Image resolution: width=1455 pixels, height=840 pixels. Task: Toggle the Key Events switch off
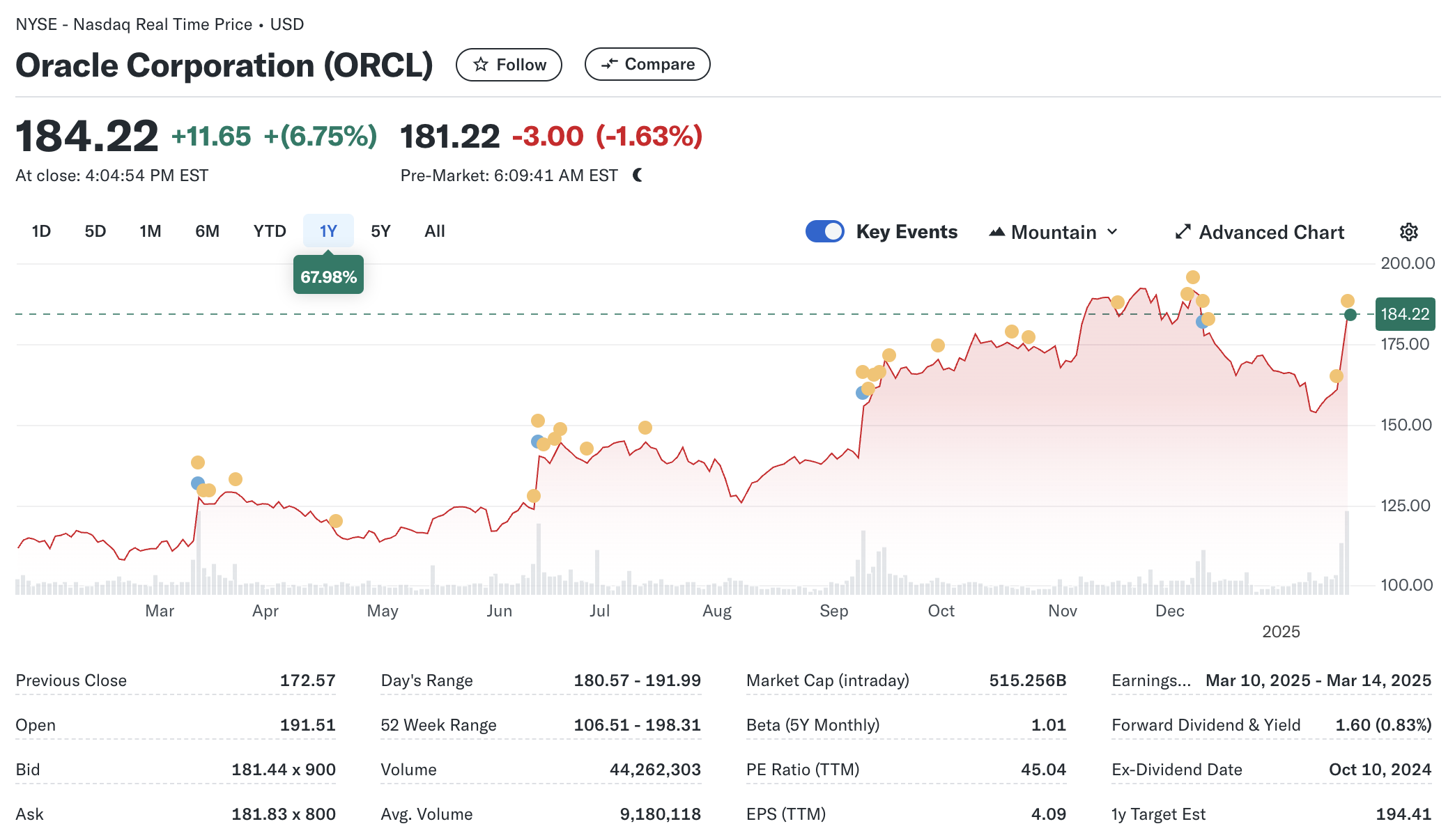coord(824,231)
